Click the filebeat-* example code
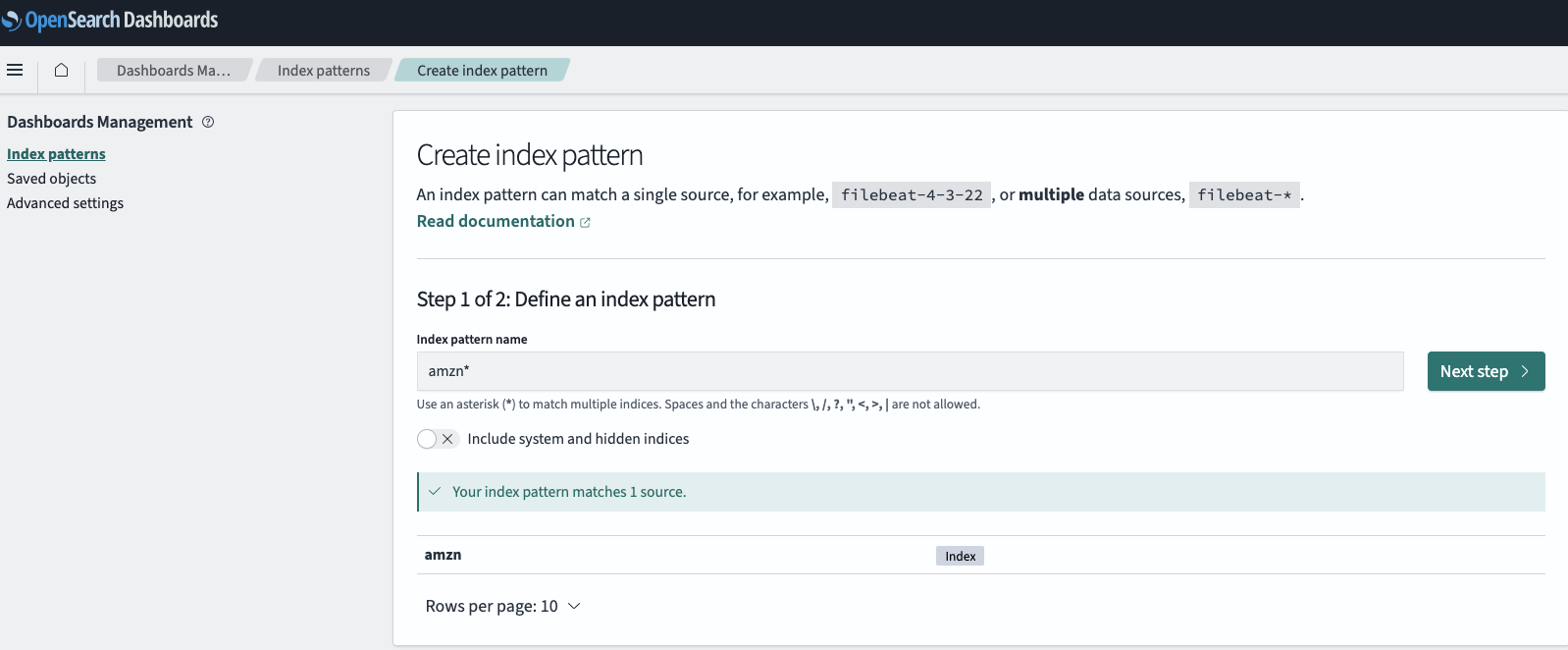 (x=1244, y=195)
